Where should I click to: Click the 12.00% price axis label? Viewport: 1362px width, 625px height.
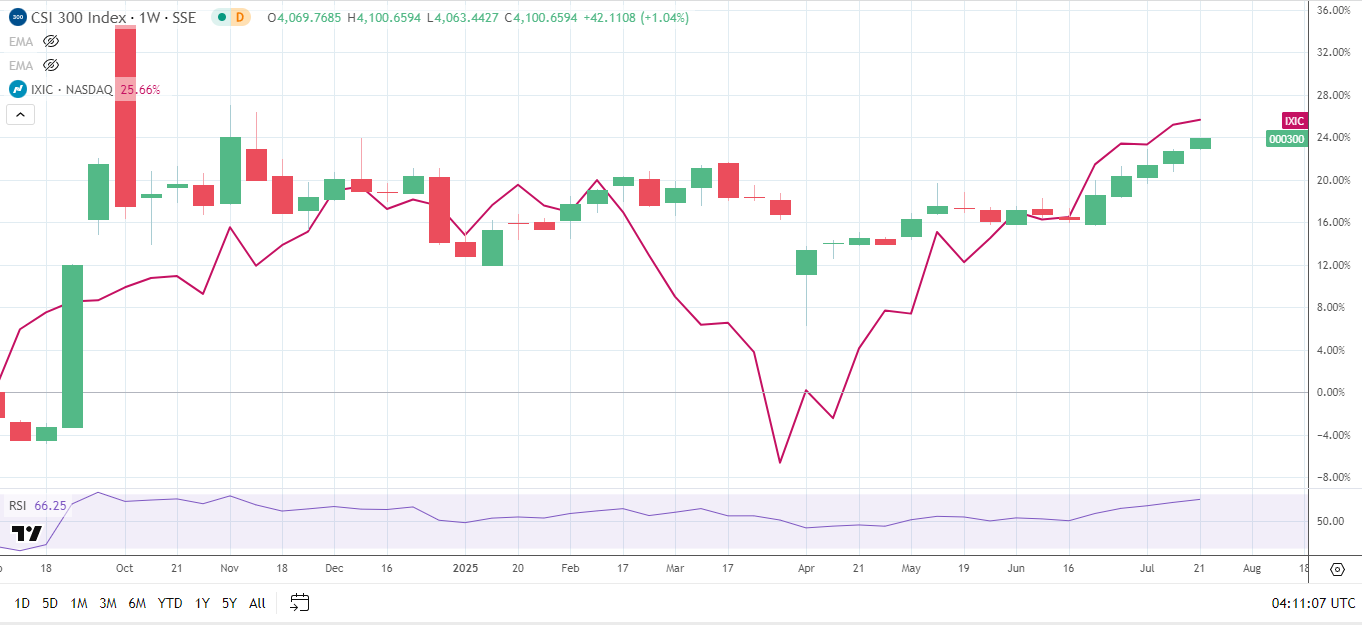coord(1336,265)
